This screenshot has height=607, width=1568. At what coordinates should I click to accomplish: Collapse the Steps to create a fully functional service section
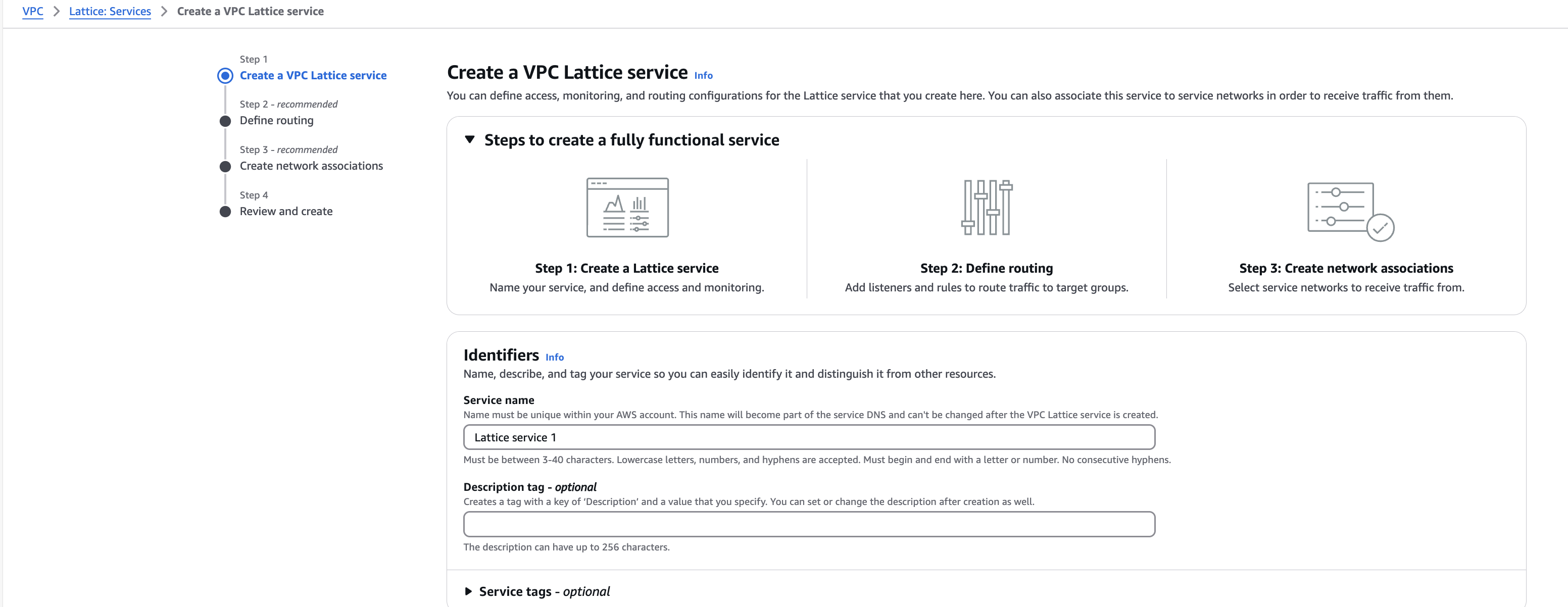[469, 140]
